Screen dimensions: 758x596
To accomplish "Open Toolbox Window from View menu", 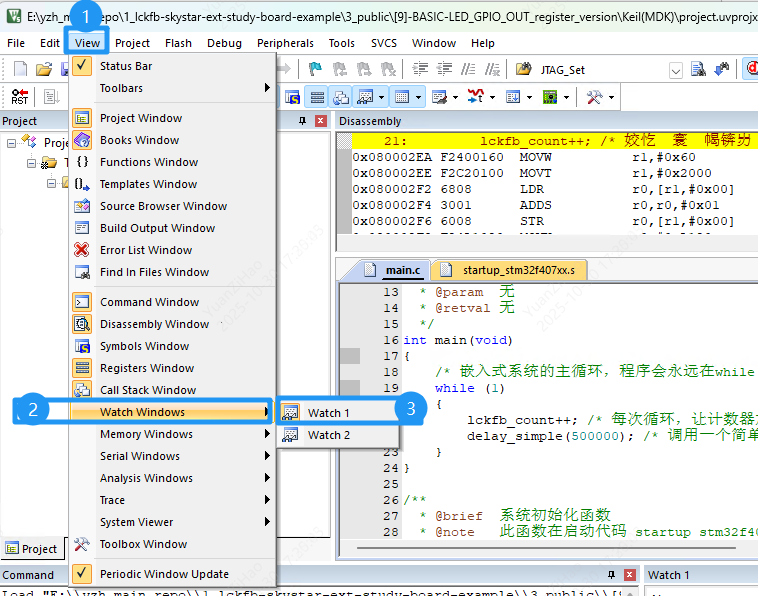I will pyautogui.click(x=143, y=544).
